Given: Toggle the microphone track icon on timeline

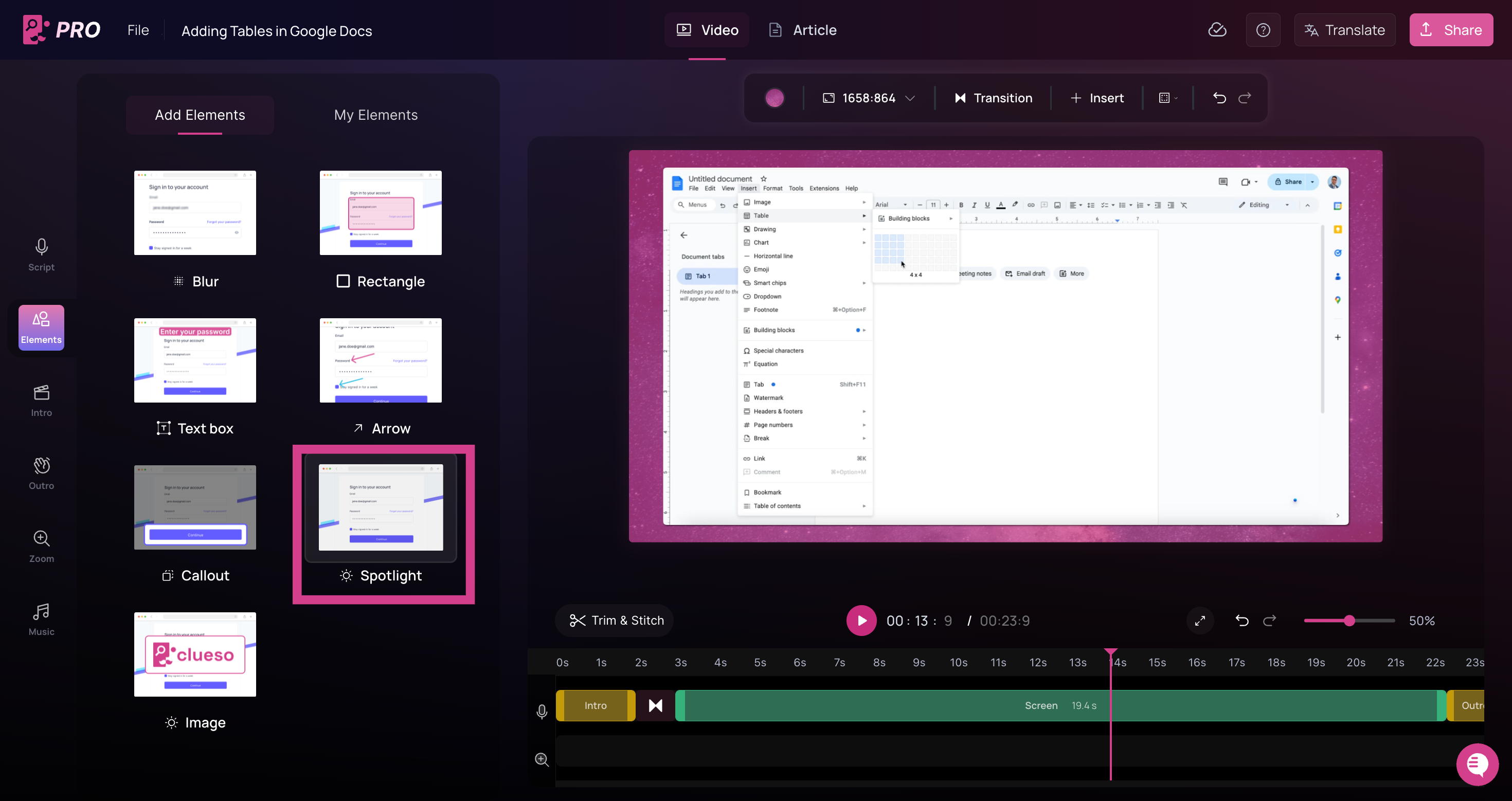Looking at the screenshot, I should [542, 711].
